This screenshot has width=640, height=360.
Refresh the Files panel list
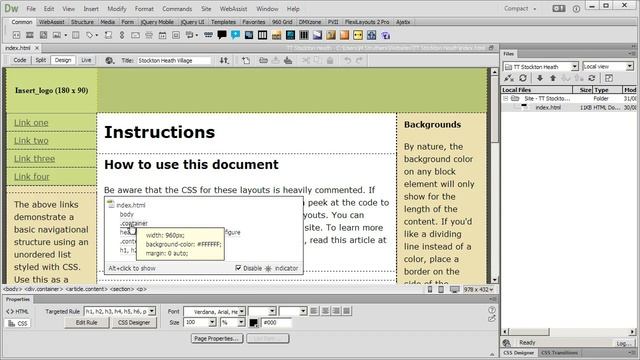[523, 78]
